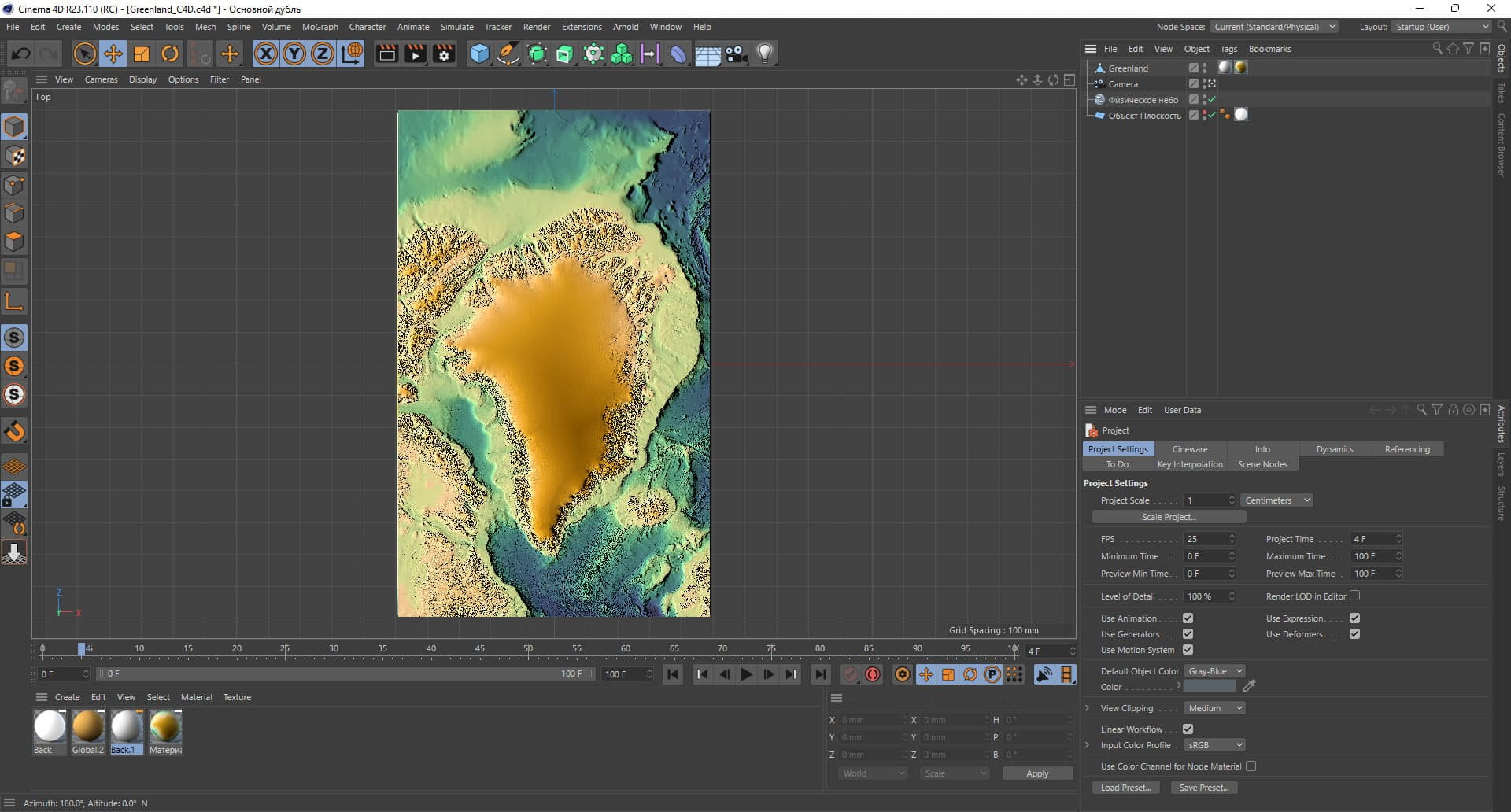Open the Simulate menu
Viewport: 1511px width, 812px height.
pos(456,27)
